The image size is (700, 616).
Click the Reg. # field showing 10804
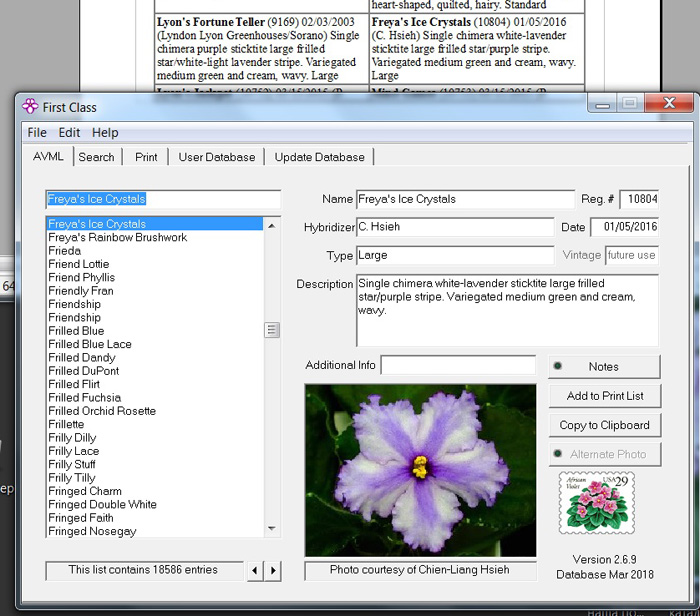pos(638,199)
